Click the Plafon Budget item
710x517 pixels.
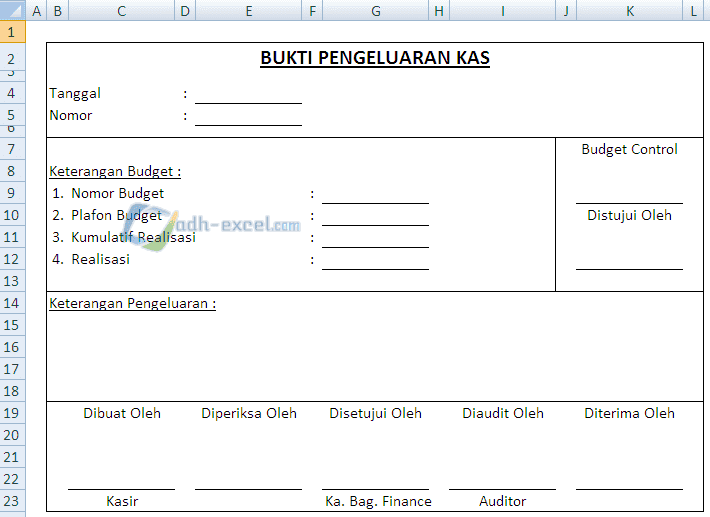click(x=107, y=215)
